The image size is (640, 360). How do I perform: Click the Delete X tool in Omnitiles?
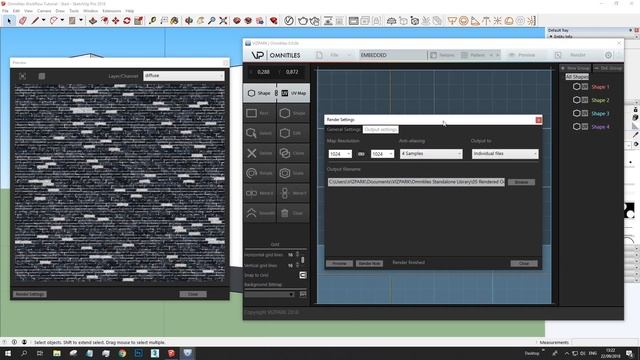[x=260, y=153]
